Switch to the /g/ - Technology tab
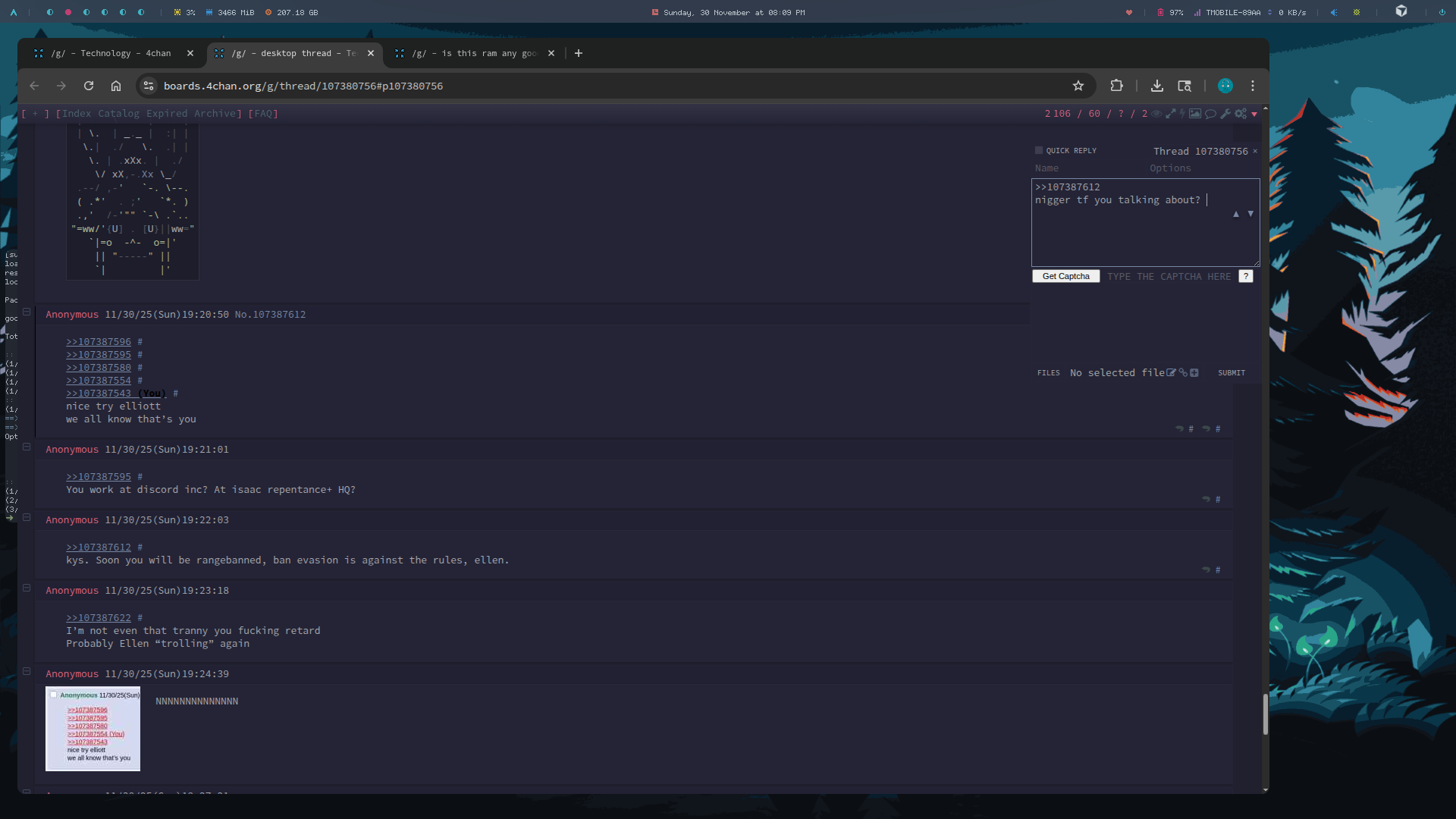This screenshot has width=1456, height=819. (111, 53)
